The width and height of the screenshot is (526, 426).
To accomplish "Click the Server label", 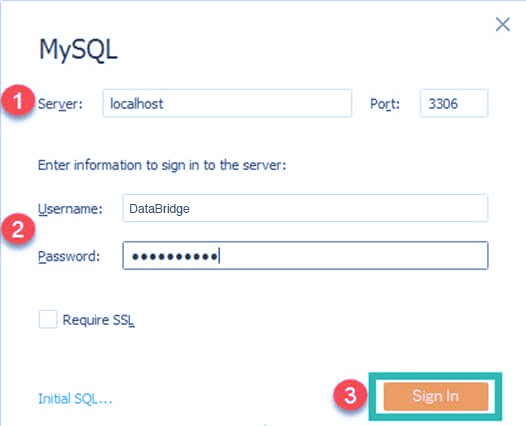I will click(x=60, y=104).
